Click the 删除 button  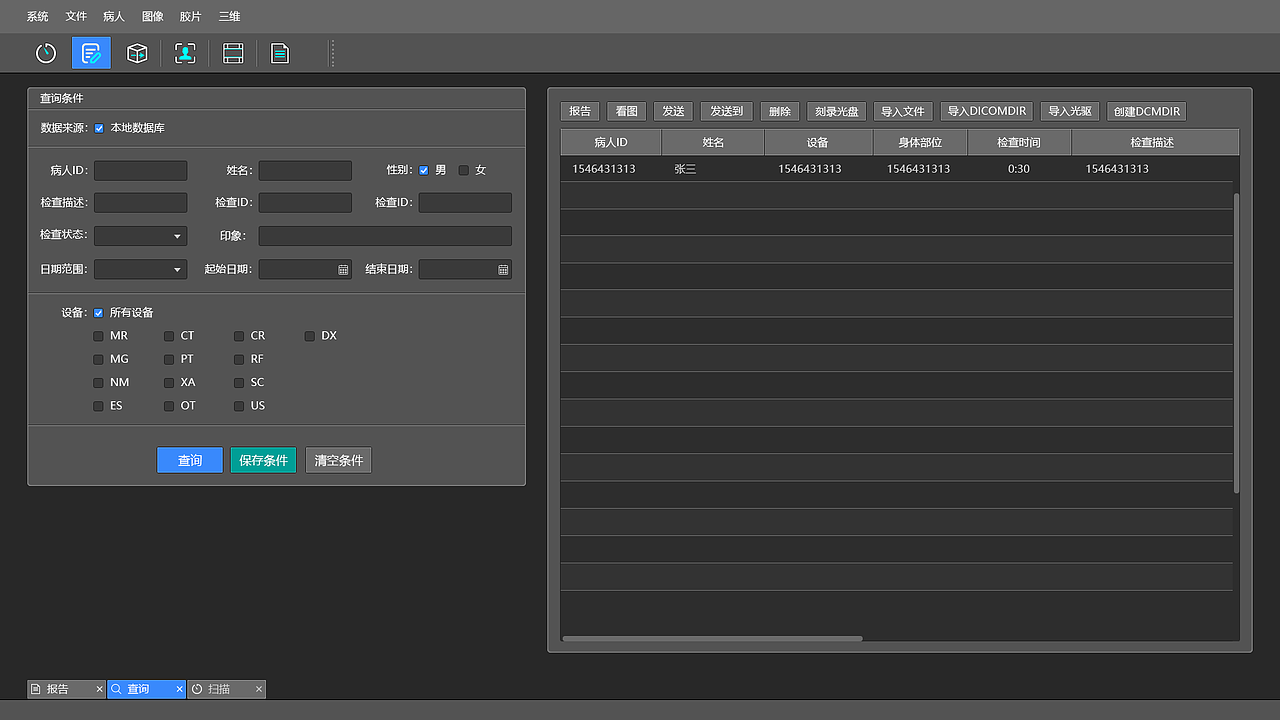point(780,111)
